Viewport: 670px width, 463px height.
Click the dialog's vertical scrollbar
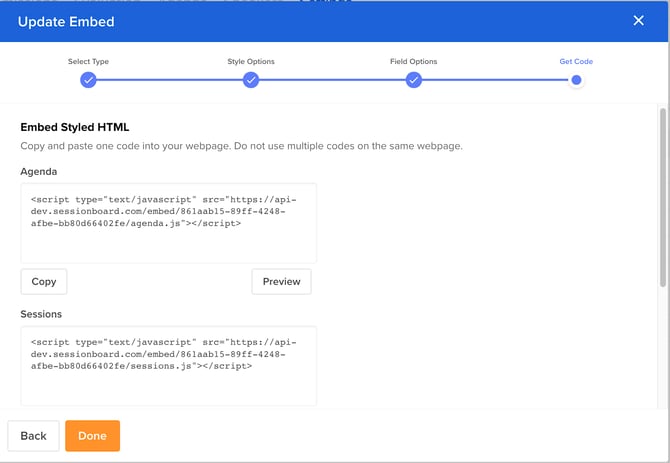pos(662,200)
